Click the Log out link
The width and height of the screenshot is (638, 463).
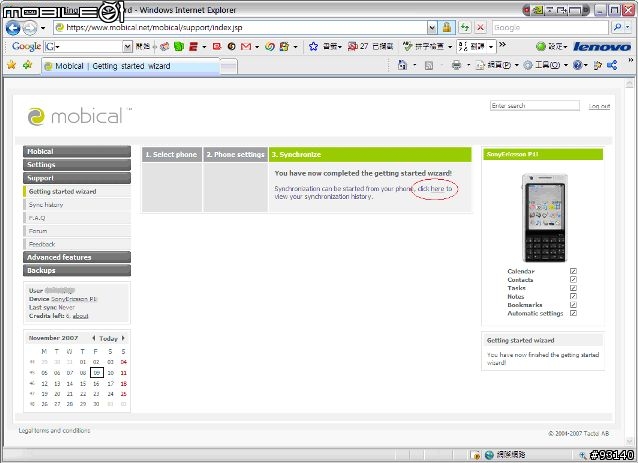pos(599,106)
